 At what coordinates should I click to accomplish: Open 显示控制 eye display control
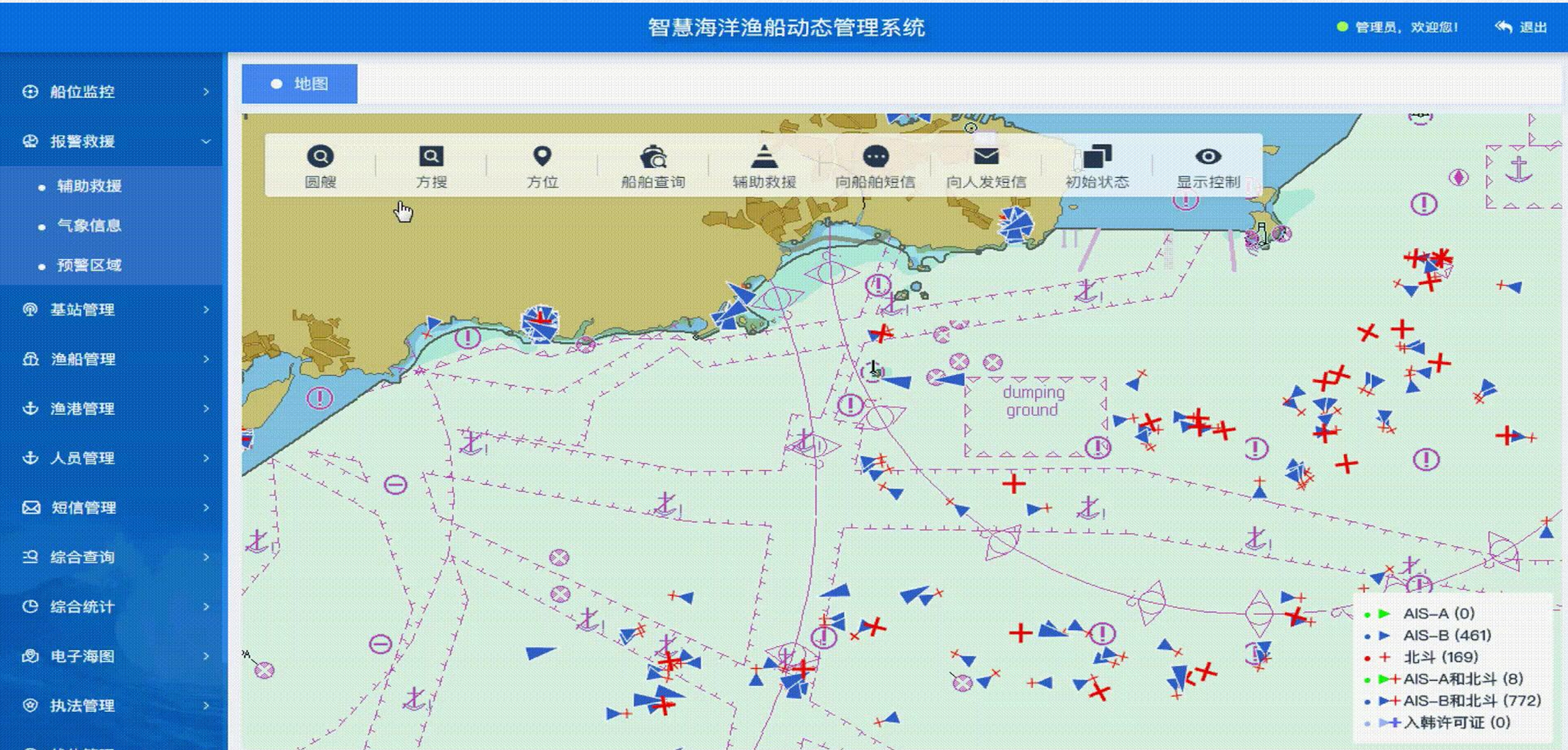coord(1208,166)
